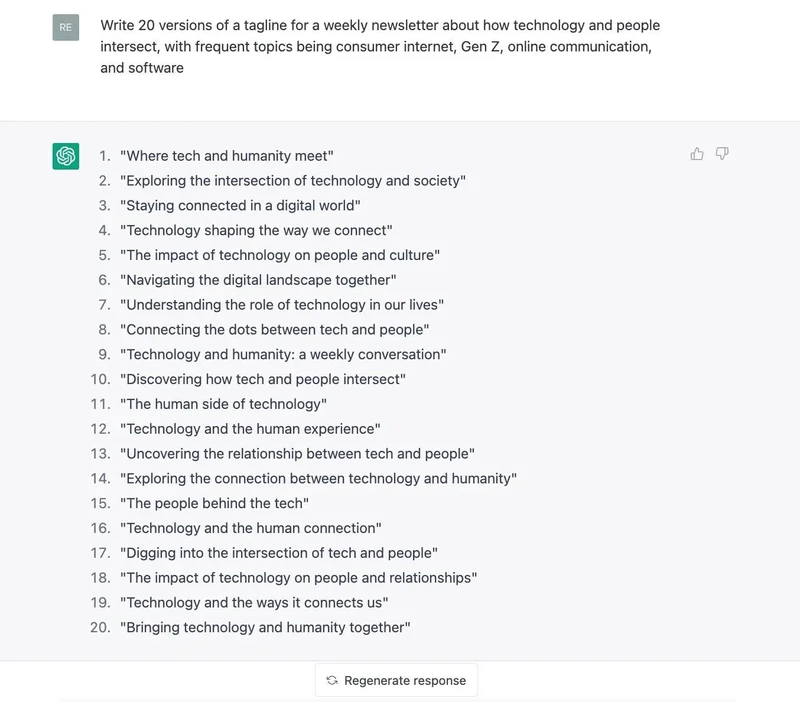Click "Digging into the intersection of tech and people"
This screenshot has width=800, height=702.
coord(279,553)
